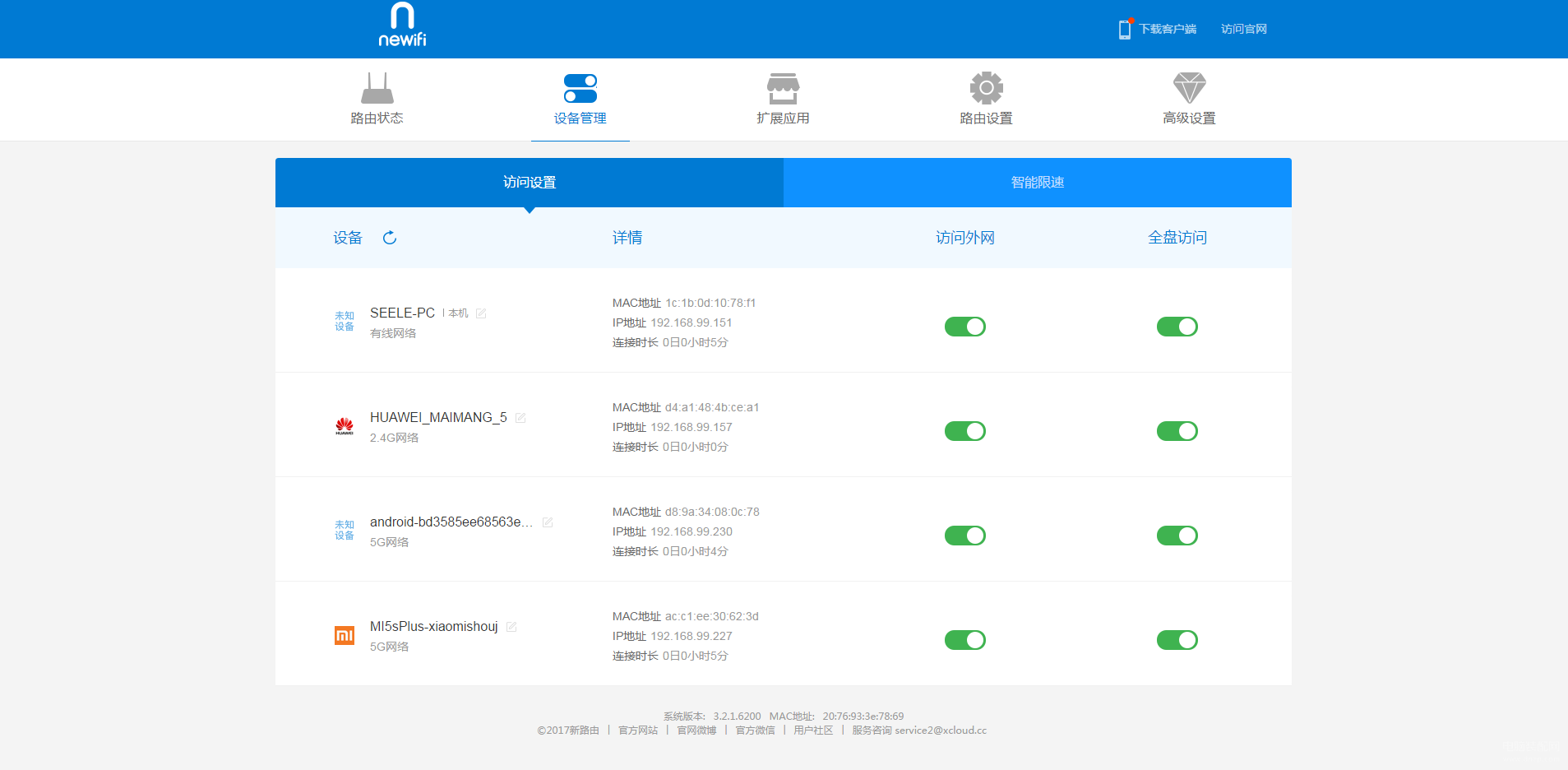Edit the android-bd3585ee68563e device name
The height and width of the screenshot is (770, 1568).
click(547, 522)
